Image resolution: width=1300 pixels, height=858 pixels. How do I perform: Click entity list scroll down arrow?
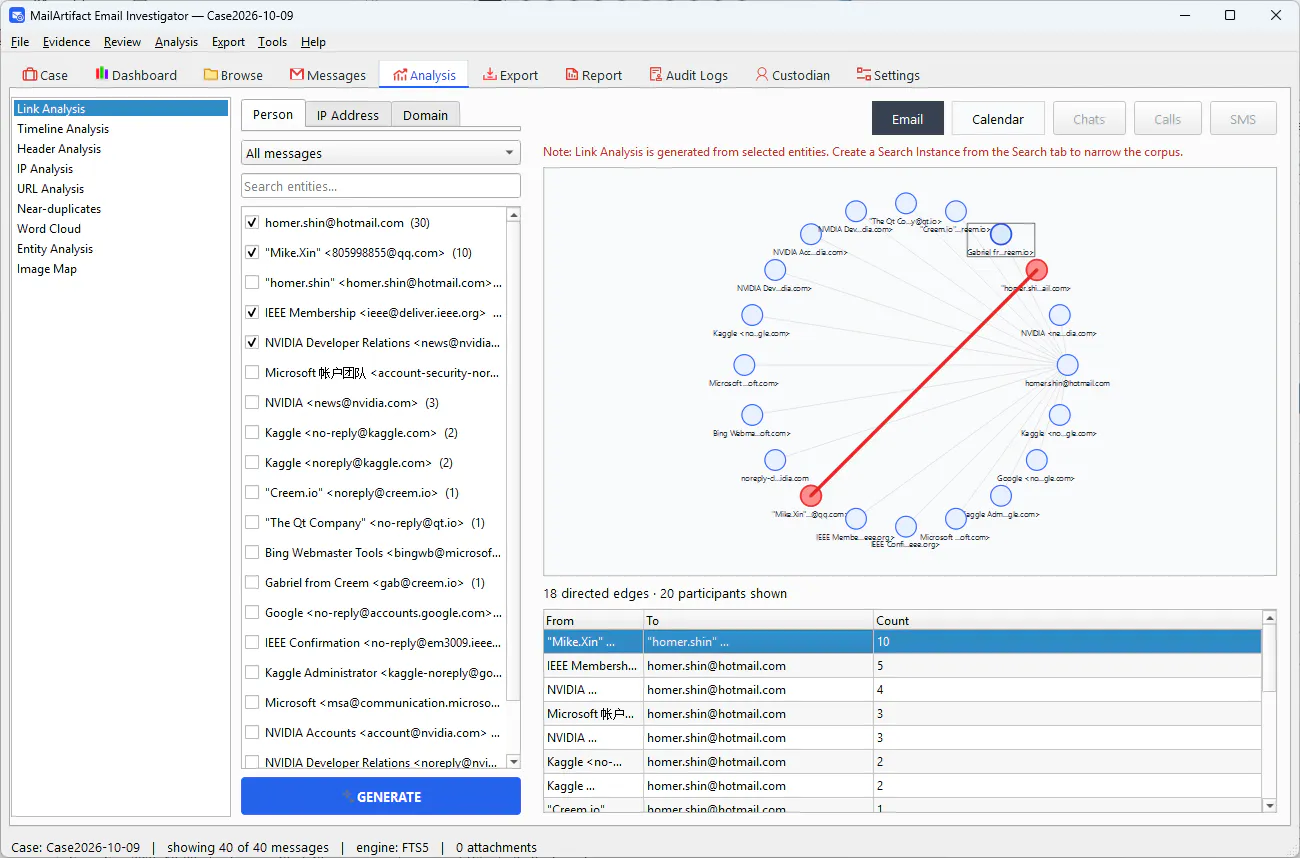[514, 761]
